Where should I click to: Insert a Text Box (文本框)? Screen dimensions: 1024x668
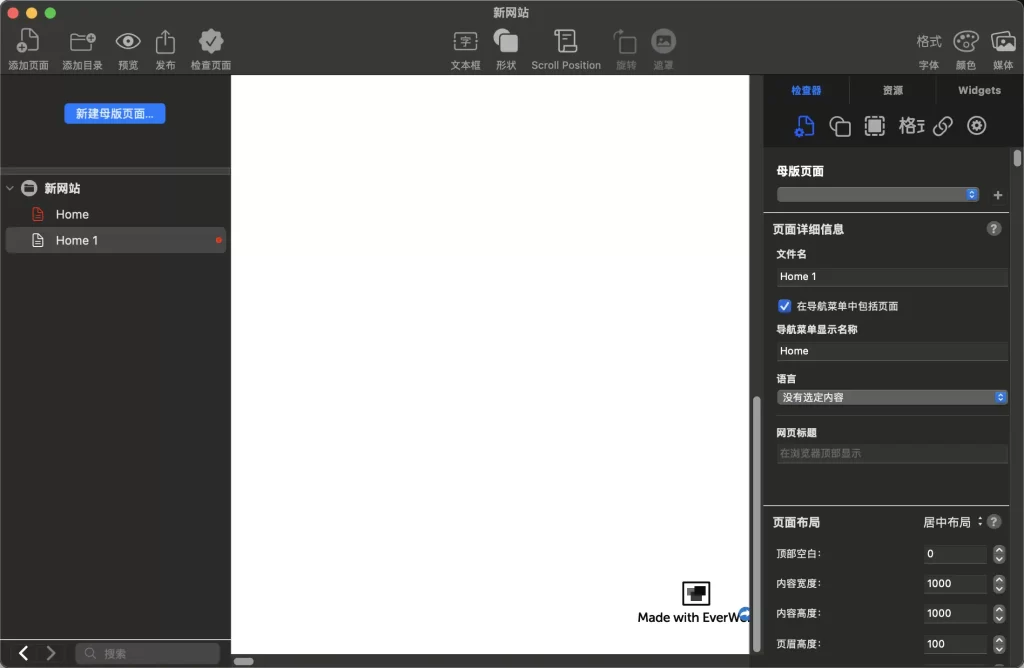click(465, 42)
